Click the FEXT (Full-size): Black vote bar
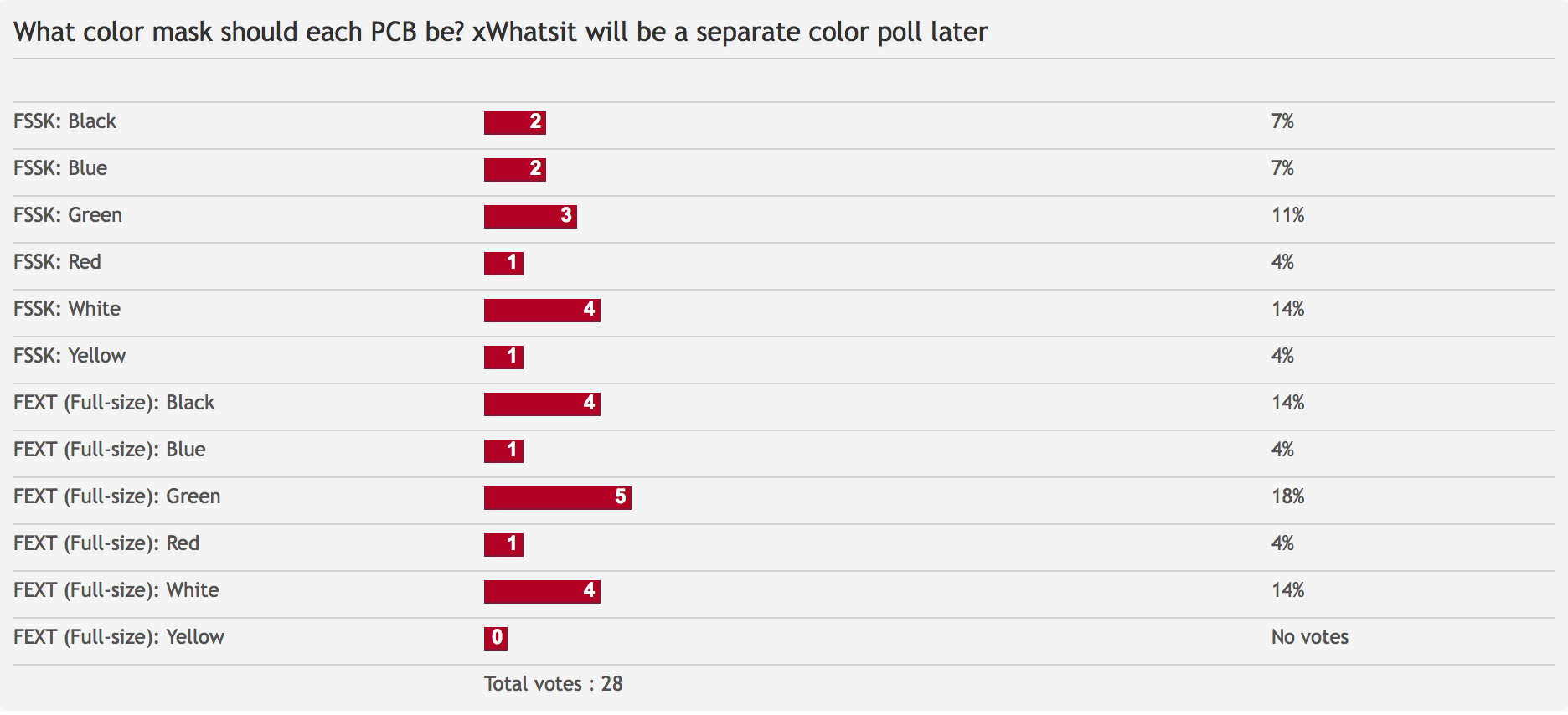The height and width of the screenshot is (715, 1568). click(541, 404)
